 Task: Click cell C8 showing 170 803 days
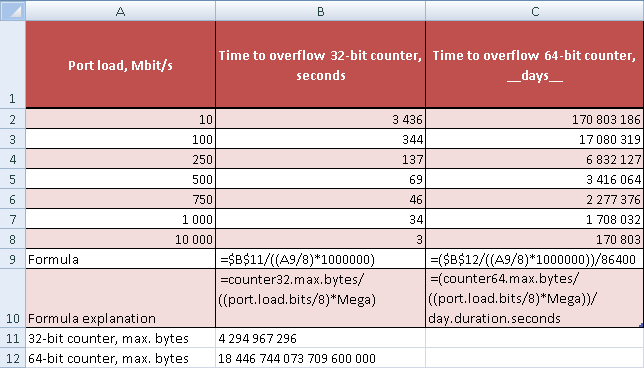pos(535,239)
